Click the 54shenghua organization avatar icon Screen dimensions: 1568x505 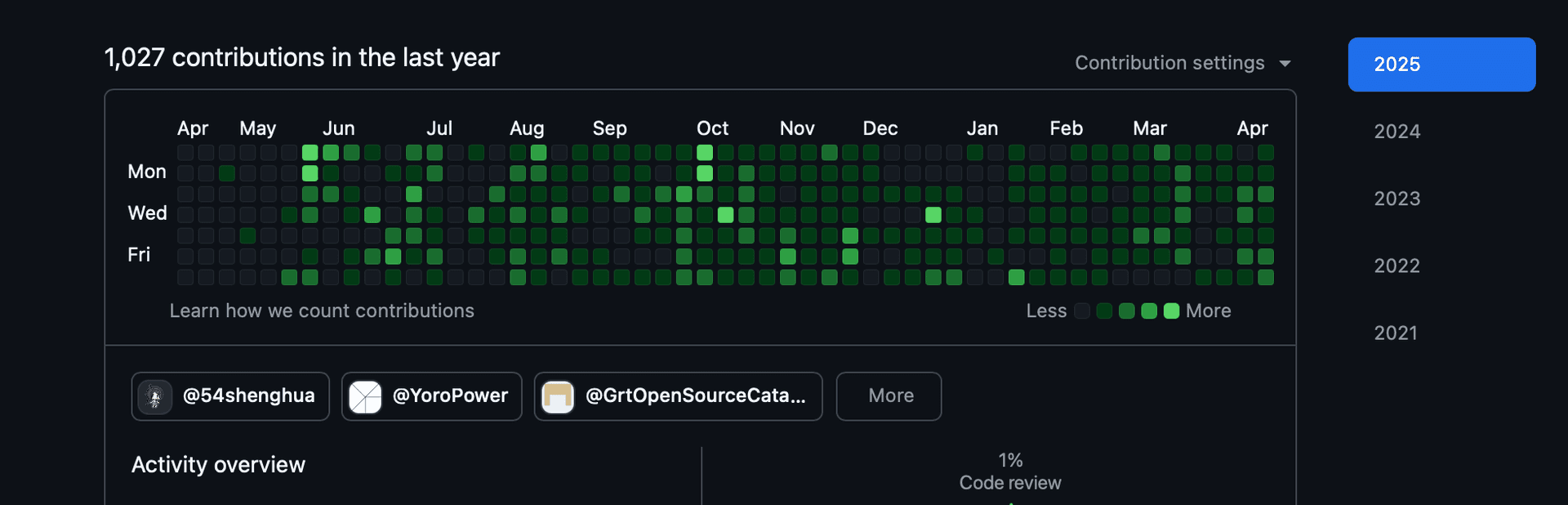[x=154, y=397]
